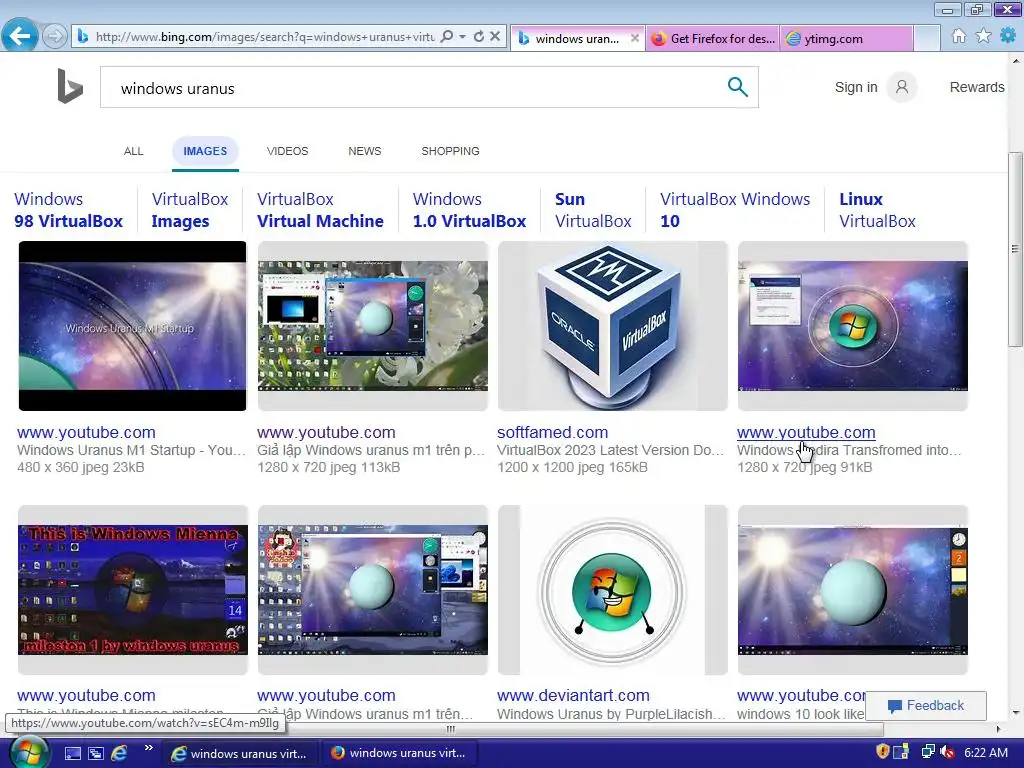
Task: Go to the browser Home icon
Action: click(959, 36)
